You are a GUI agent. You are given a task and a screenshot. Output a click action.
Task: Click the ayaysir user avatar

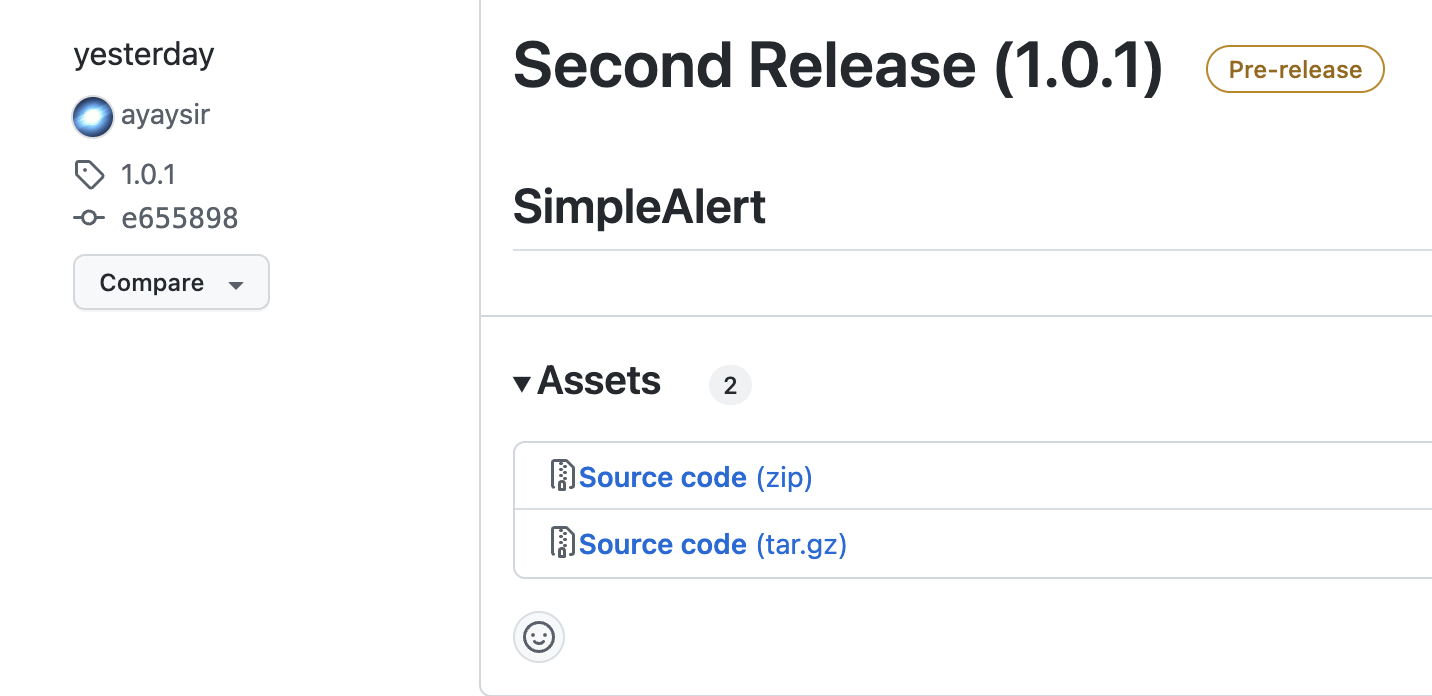[93, 117]
